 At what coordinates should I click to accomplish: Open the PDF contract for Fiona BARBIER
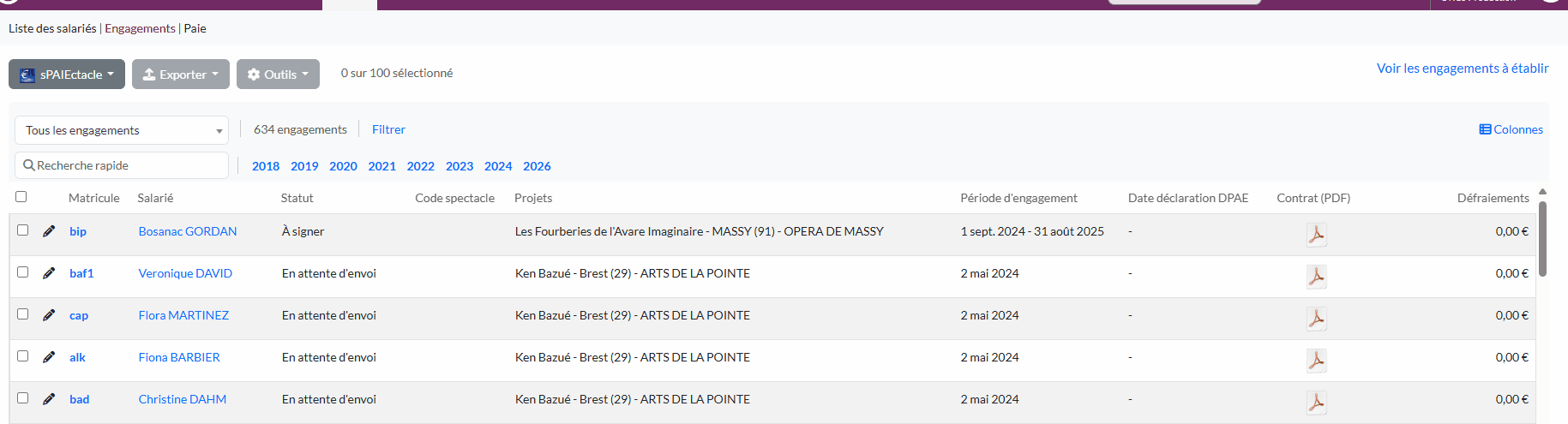tap(1316, 360)
